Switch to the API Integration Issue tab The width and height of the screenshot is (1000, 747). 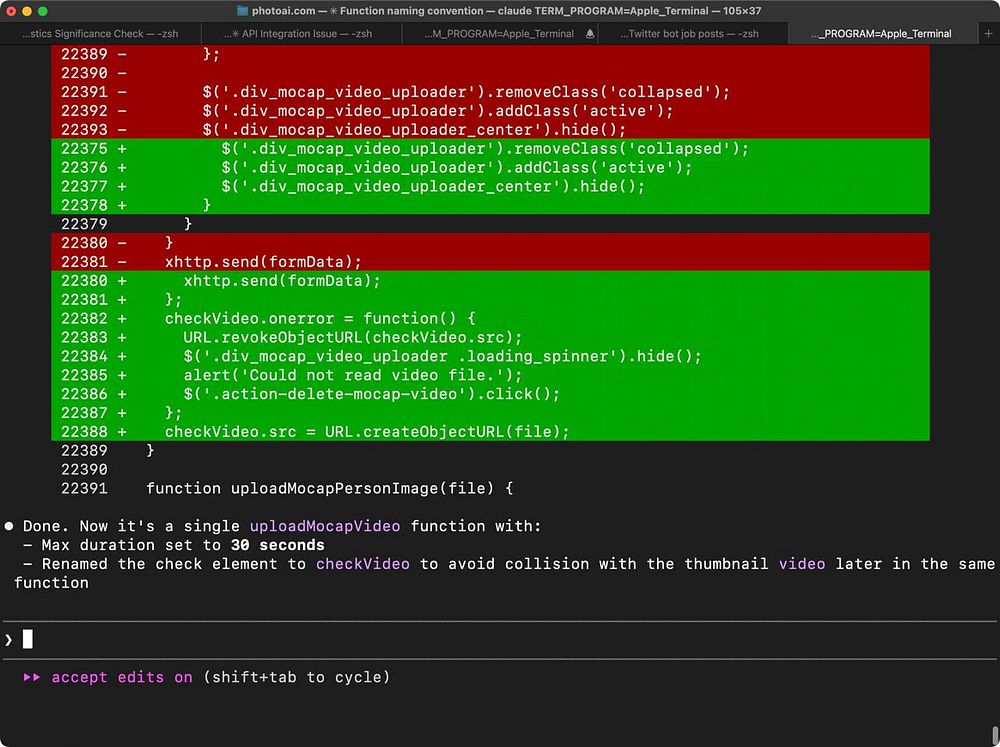click(301, 34)
